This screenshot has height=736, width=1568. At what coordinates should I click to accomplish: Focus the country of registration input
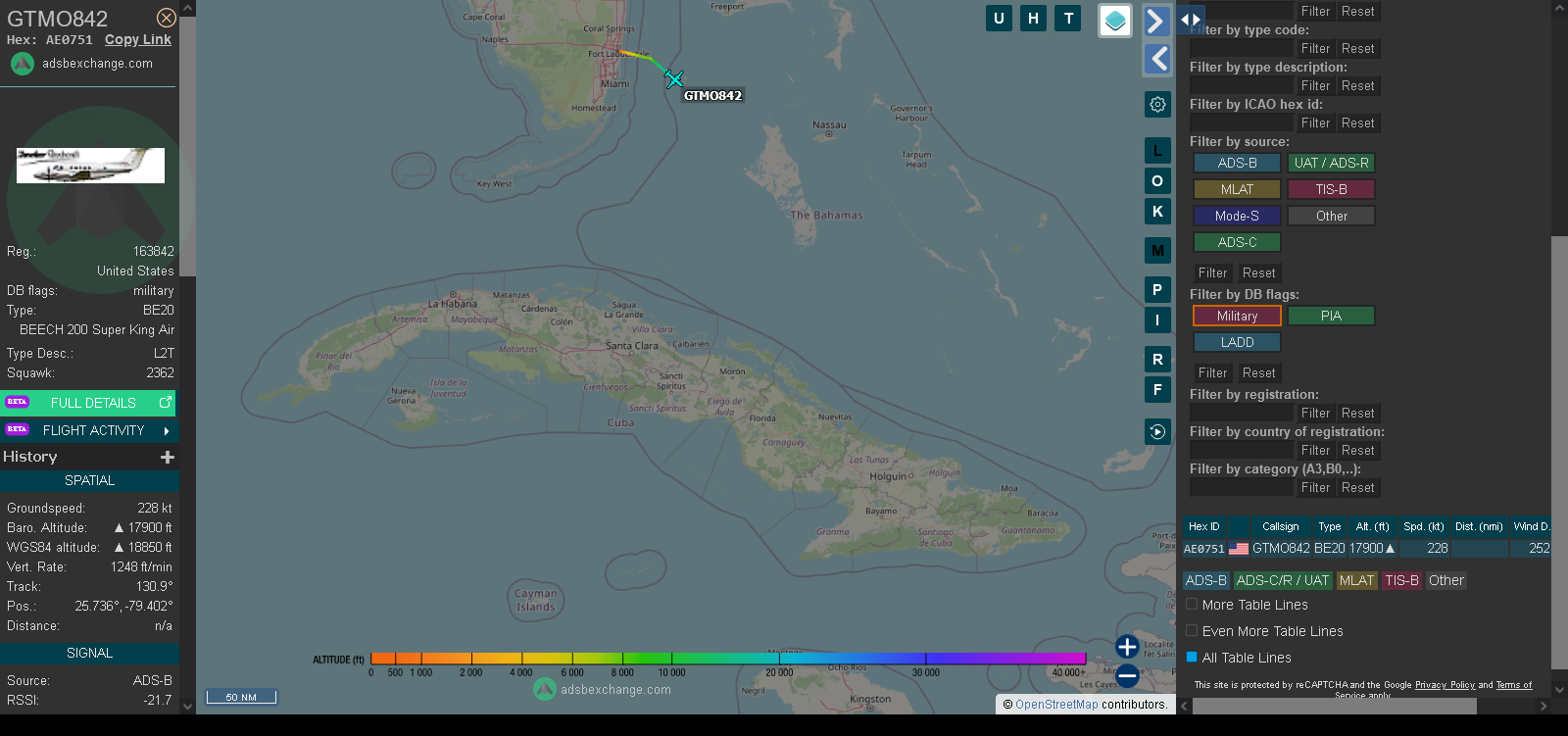click(1242, 451)
